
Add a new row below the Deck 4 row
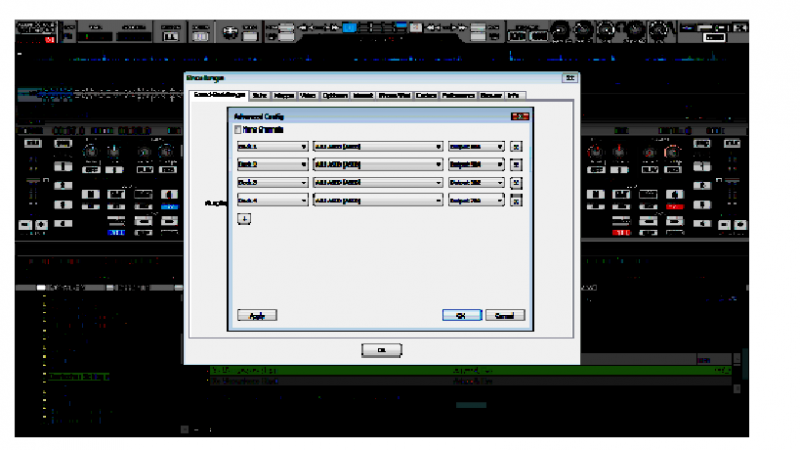244,219
